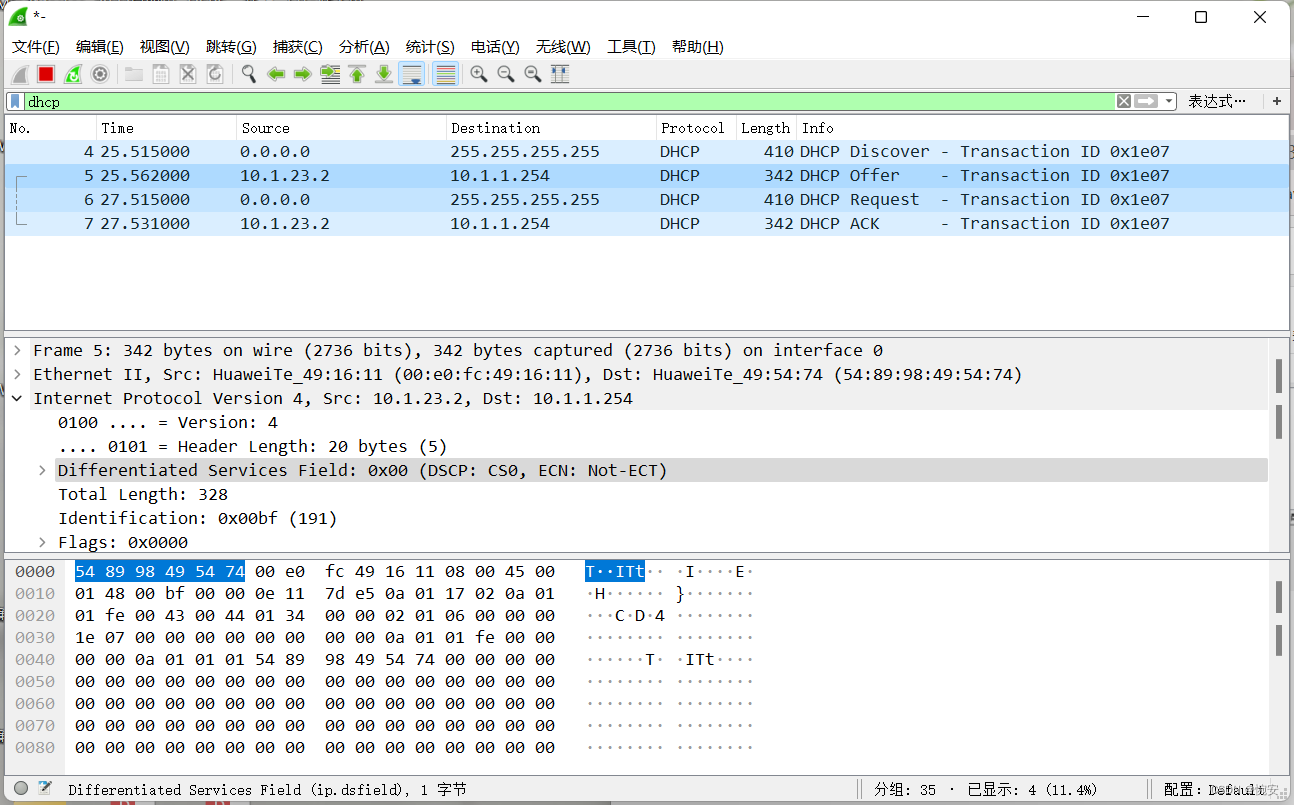This screenshot has height=805, width=1294.
Task: Open the 统计(S) menu
Action: 430,47
